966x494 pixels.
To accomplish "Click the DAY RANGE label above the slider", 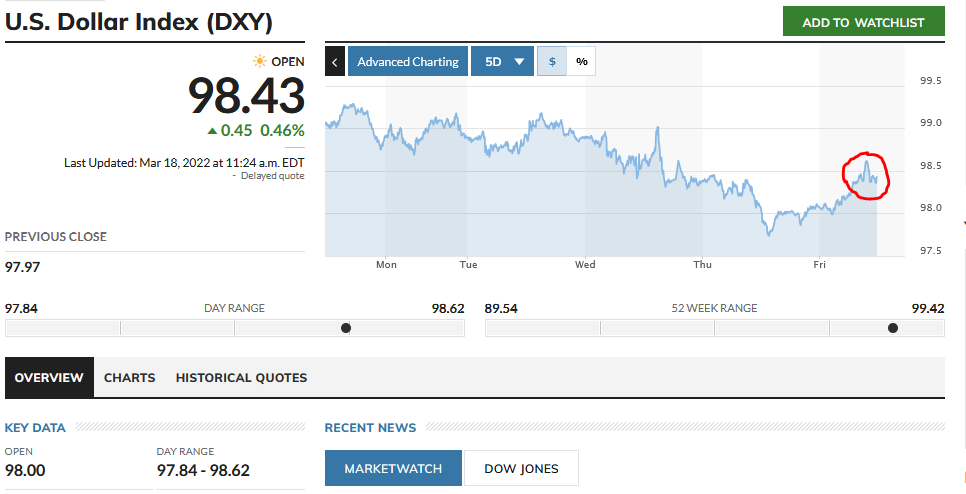I will [x=234, y=308].
